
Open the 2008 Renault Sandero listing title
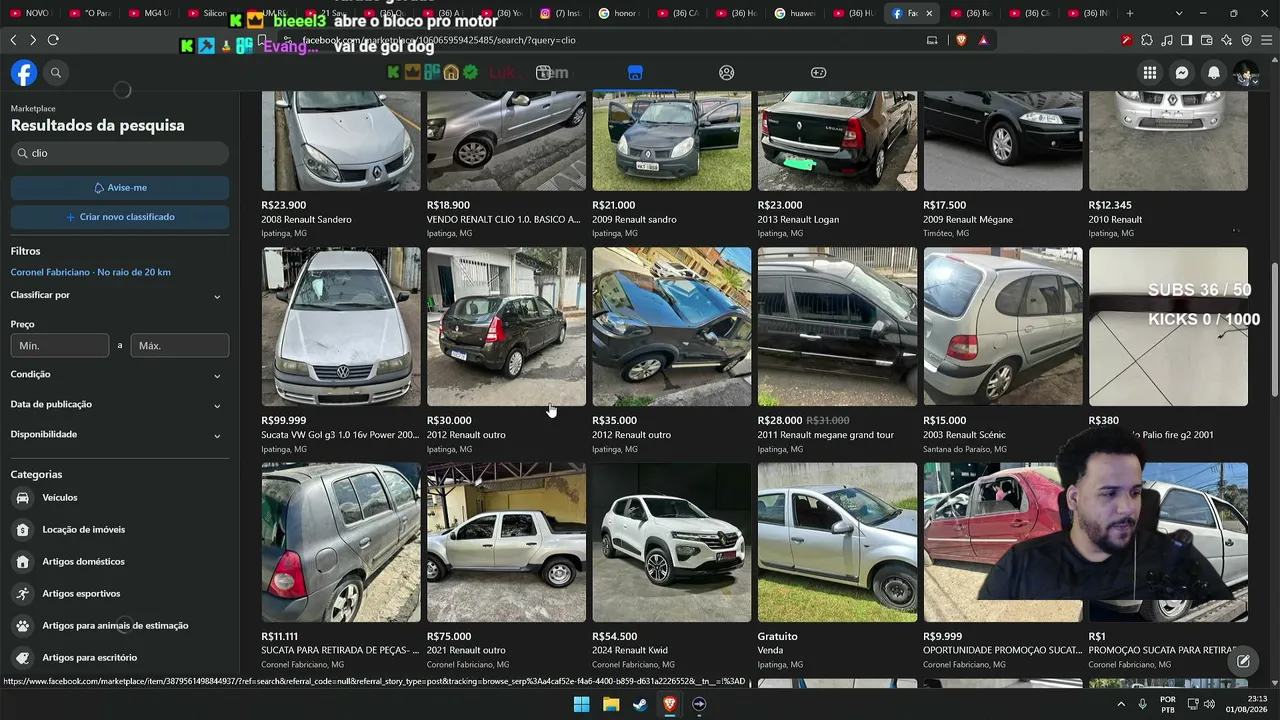click(x=307, y=220)
